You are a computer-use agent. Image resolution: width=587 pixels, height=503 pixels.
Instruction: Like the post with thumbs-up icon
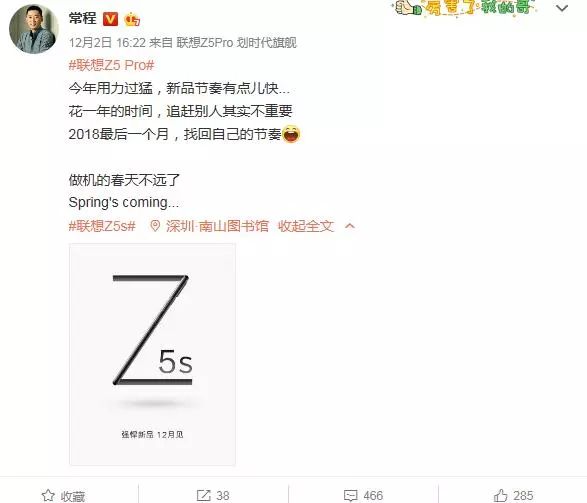pyautogui.click(x=501, y=495)
